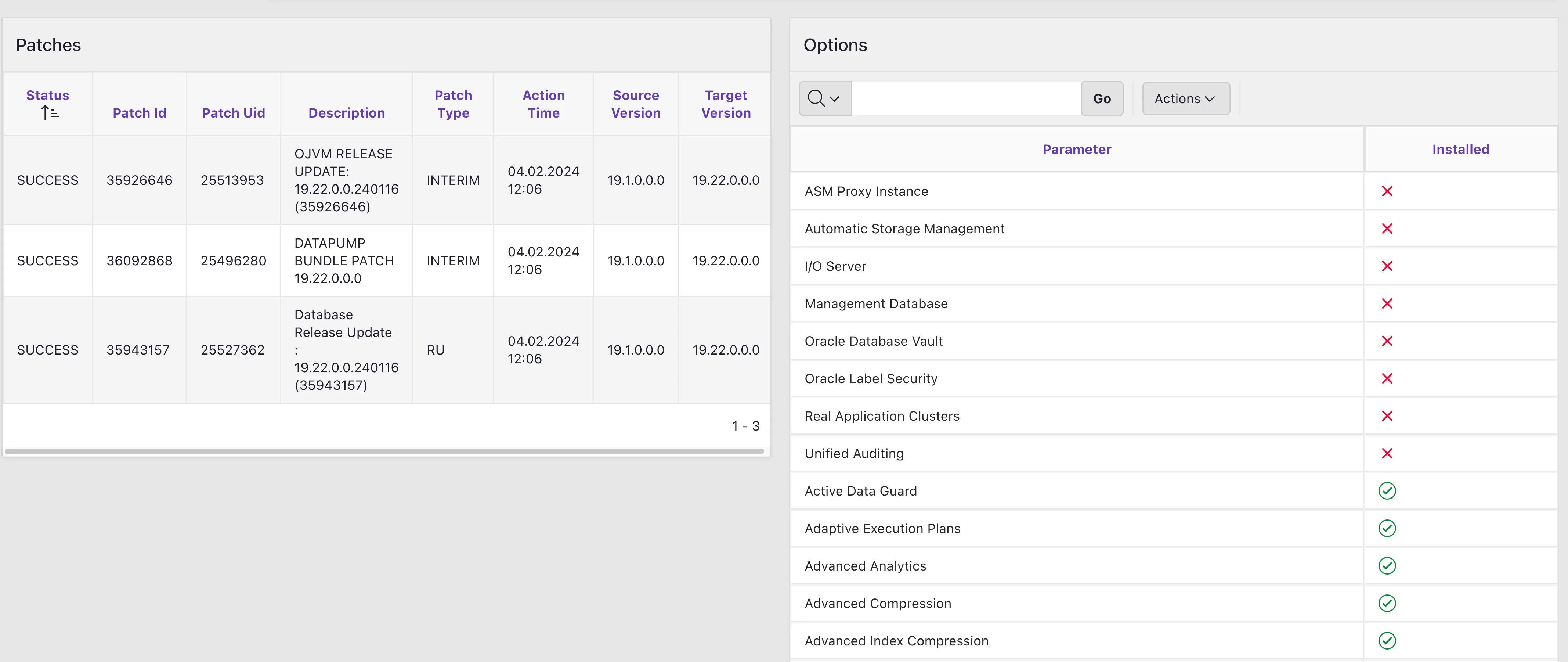Click the ascending sort icon under Status
Image resolution: width=1568 pixels, height=662 pixels.
click(x=49, y=113)
